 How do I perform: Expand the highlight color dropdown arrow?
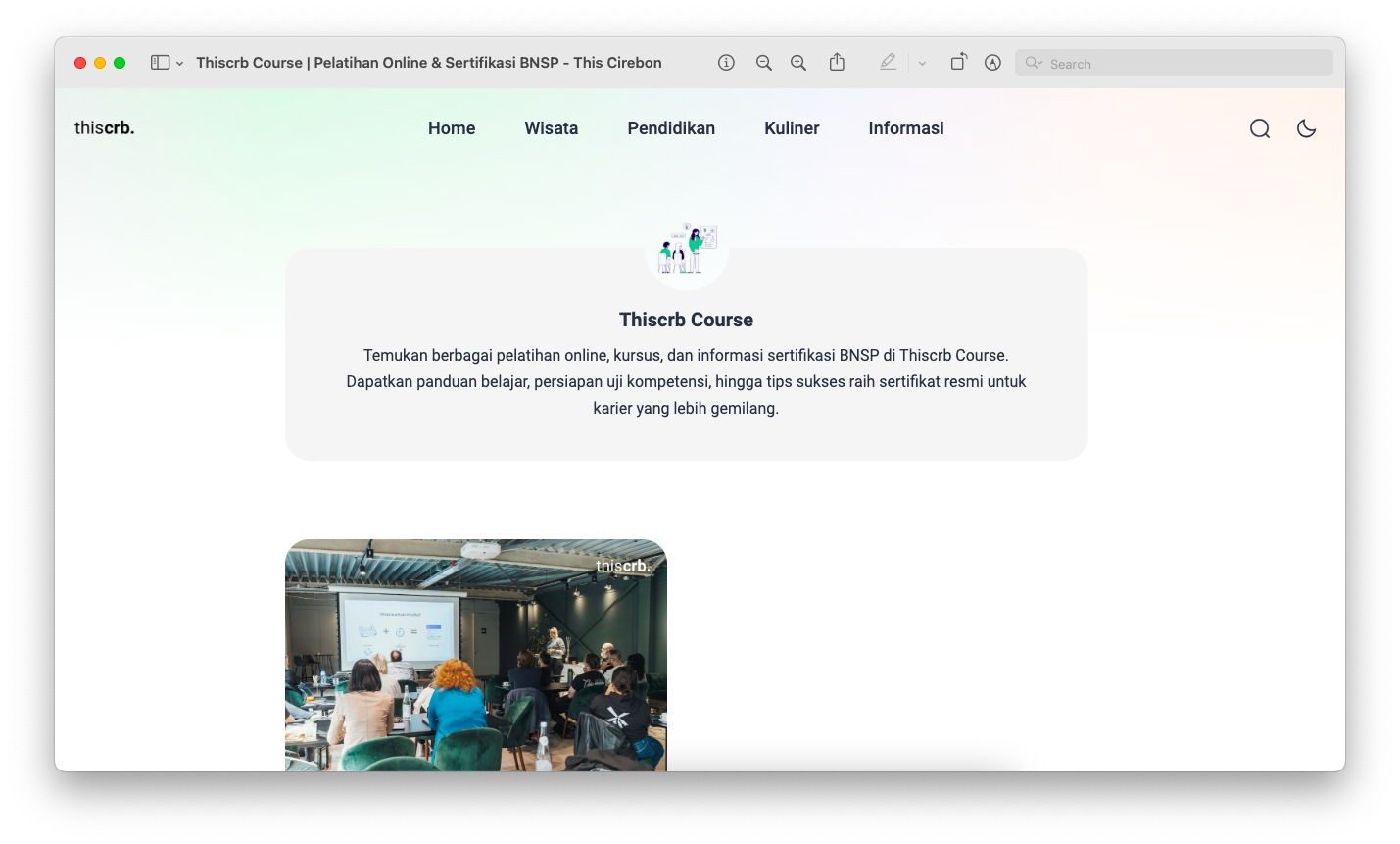click(922, 63)
